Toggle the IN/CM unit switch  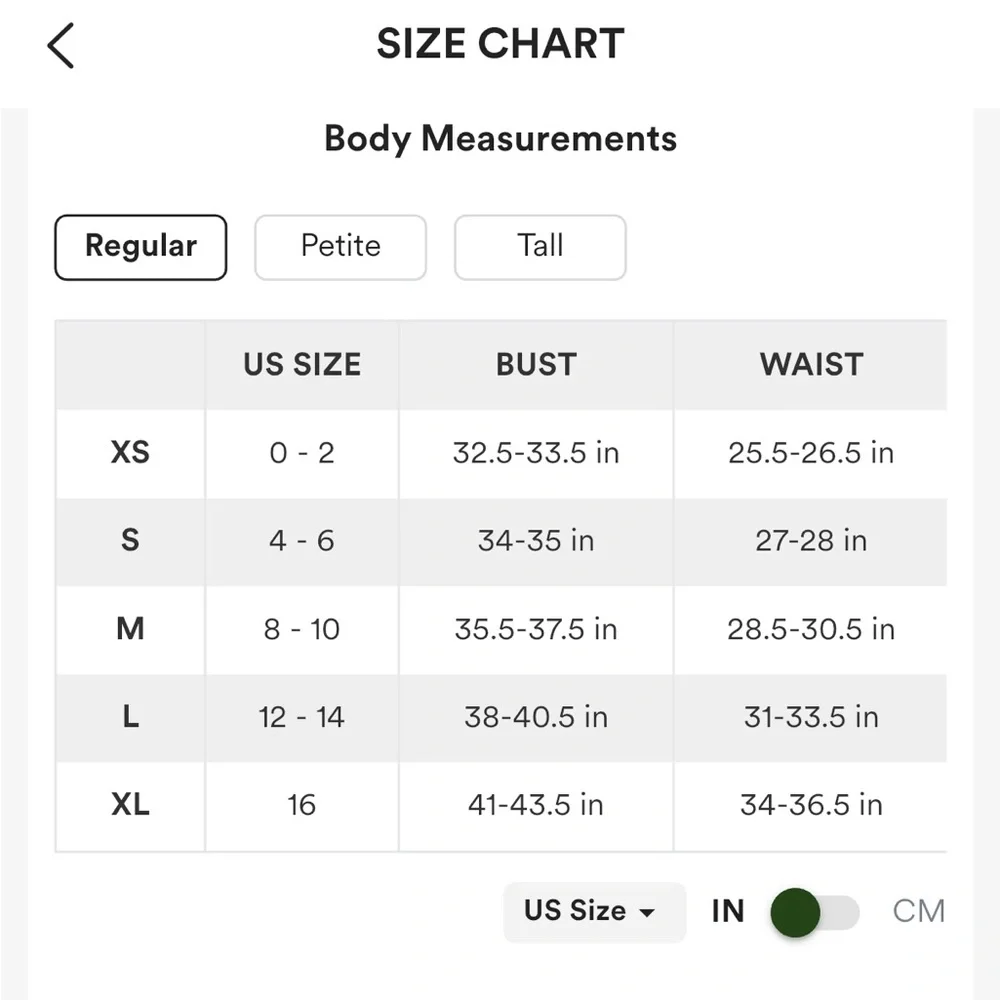click(814, 912)
